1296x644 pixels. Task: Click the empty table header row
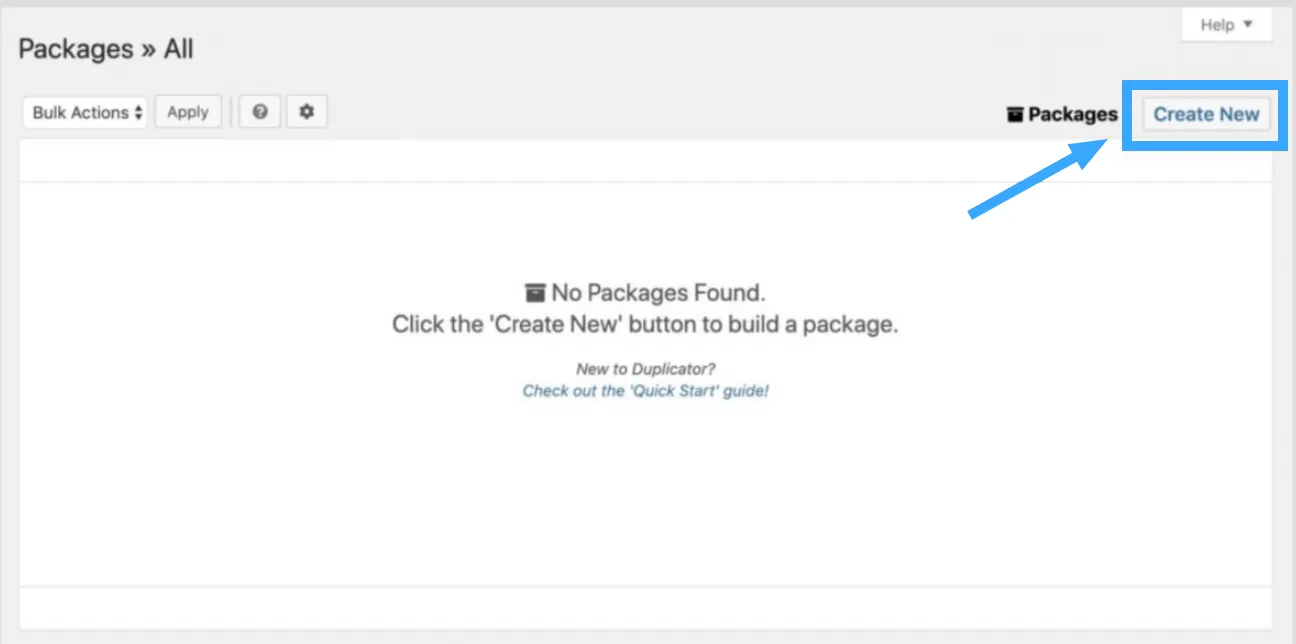pyautogui.click(x=645, y=161)
